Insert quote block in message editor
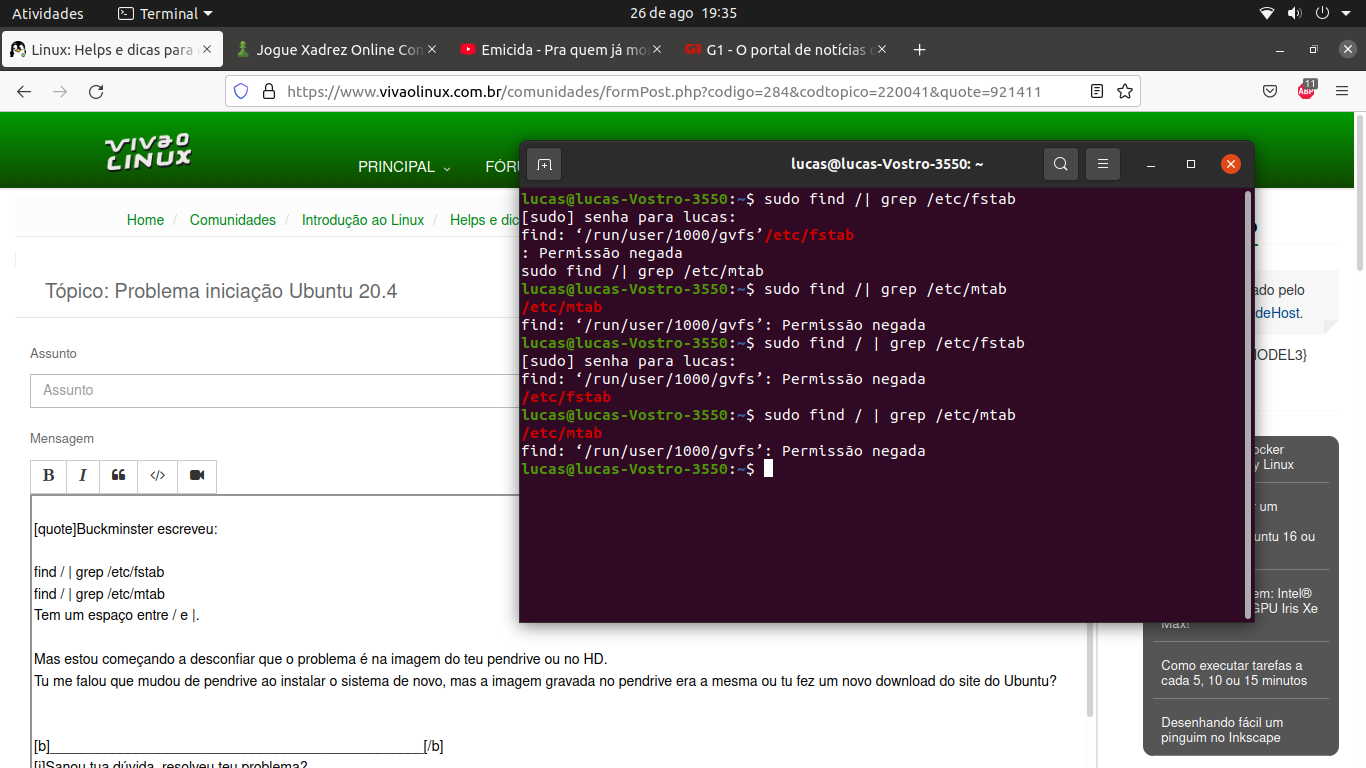Screen dimensions: 1366x768 pos(119,476)
